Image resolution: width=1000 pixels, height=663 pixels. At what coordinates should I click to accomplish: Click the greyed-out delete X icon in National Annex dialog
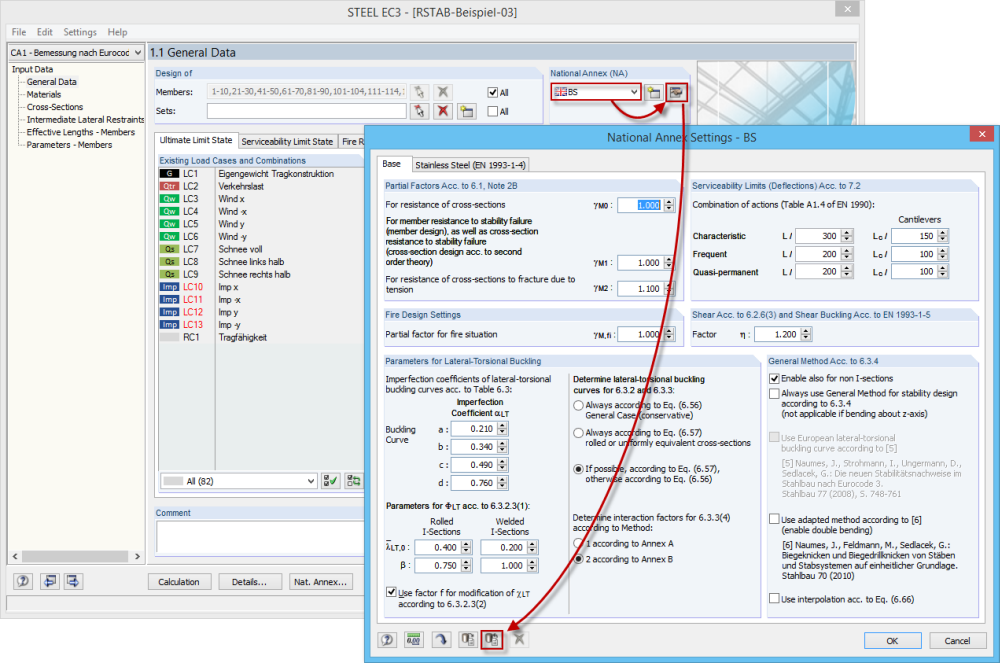point(520,639)
